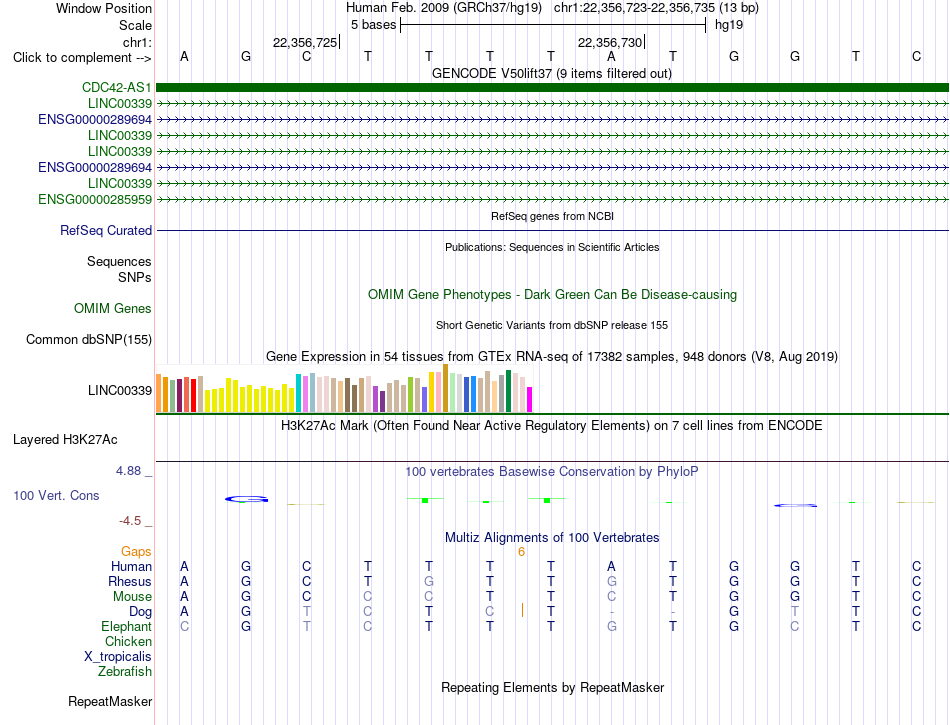The height and width of the screenshot is (725, 950).
Task: Select the Zebrafish species label
Action: (x=125, y=671)
